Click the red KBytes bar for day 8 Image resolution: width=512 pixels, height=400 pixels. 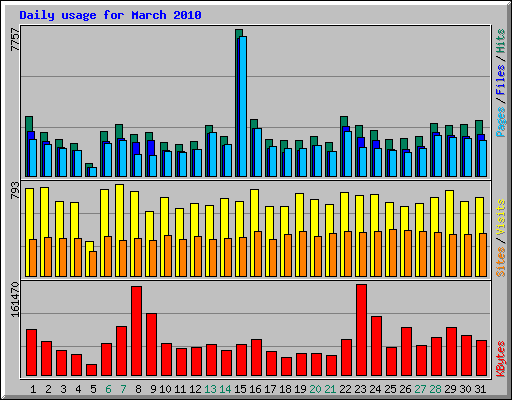[137, 331]
